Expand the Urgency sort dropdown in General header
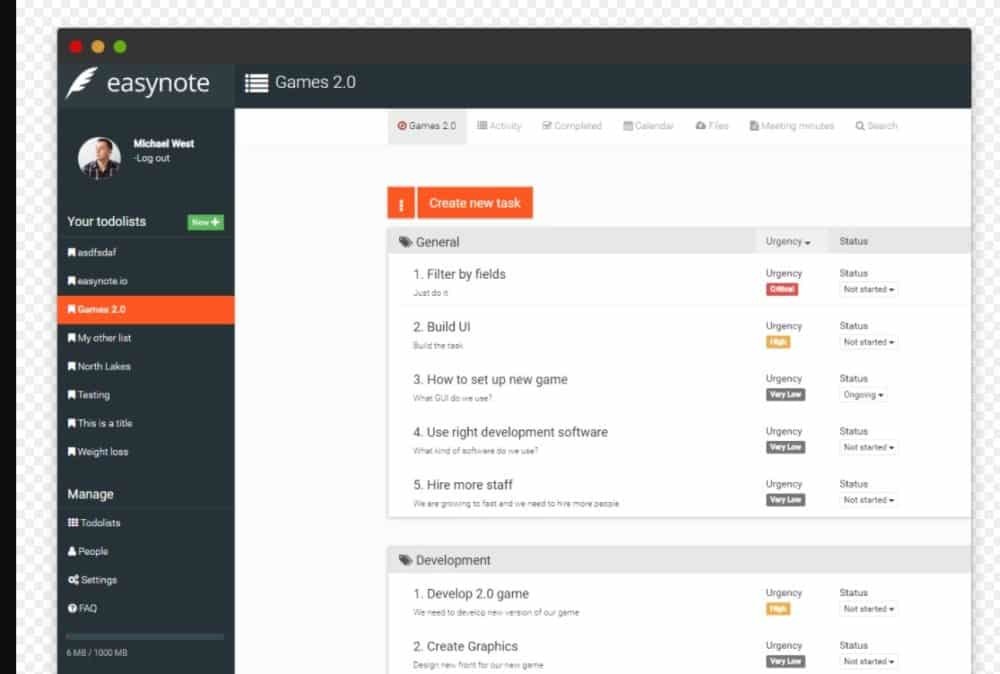The image size is (1000, 674). pos(788,242)
